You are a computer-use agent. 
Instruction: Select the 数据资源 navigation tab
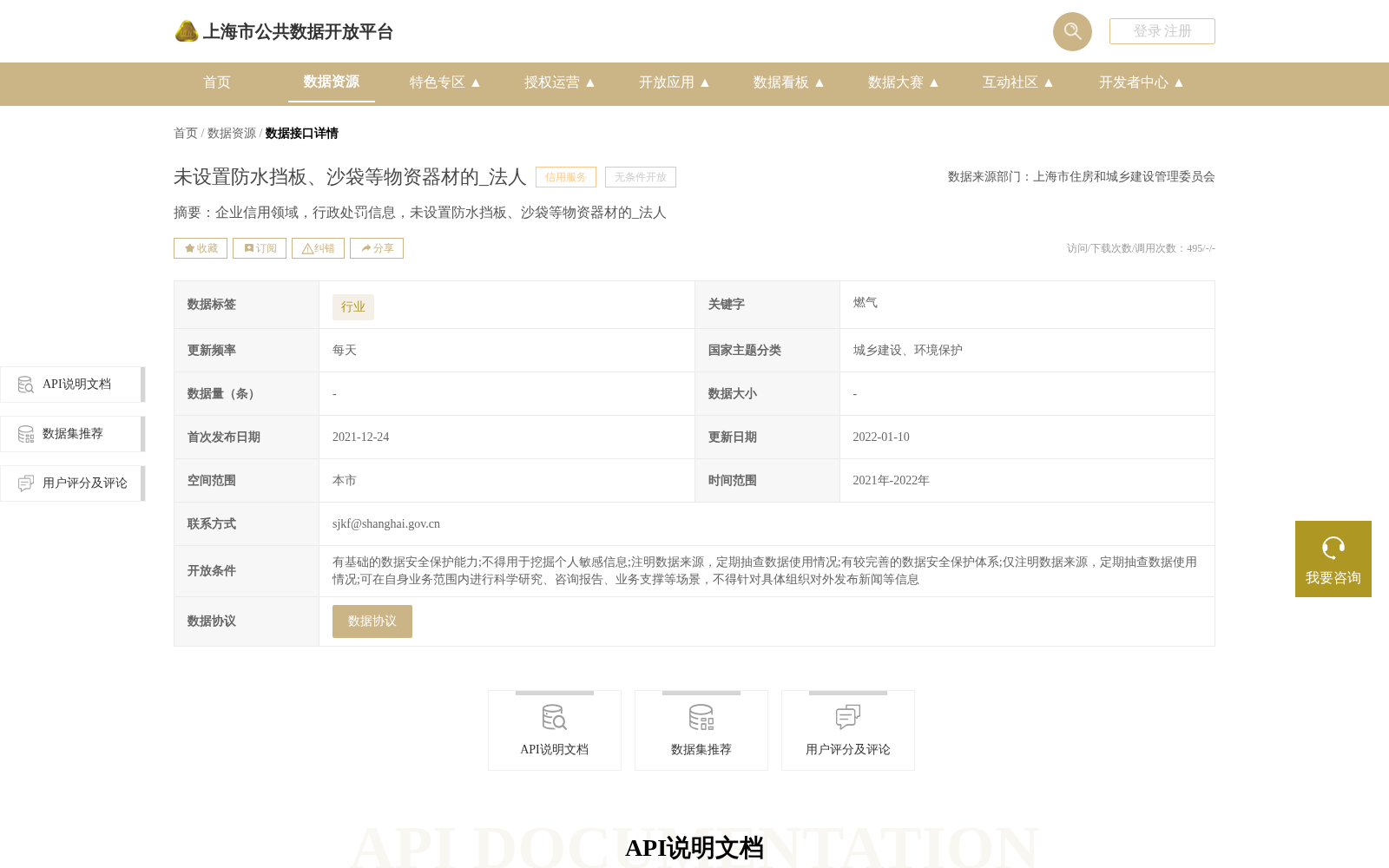(x=332, y=82)
